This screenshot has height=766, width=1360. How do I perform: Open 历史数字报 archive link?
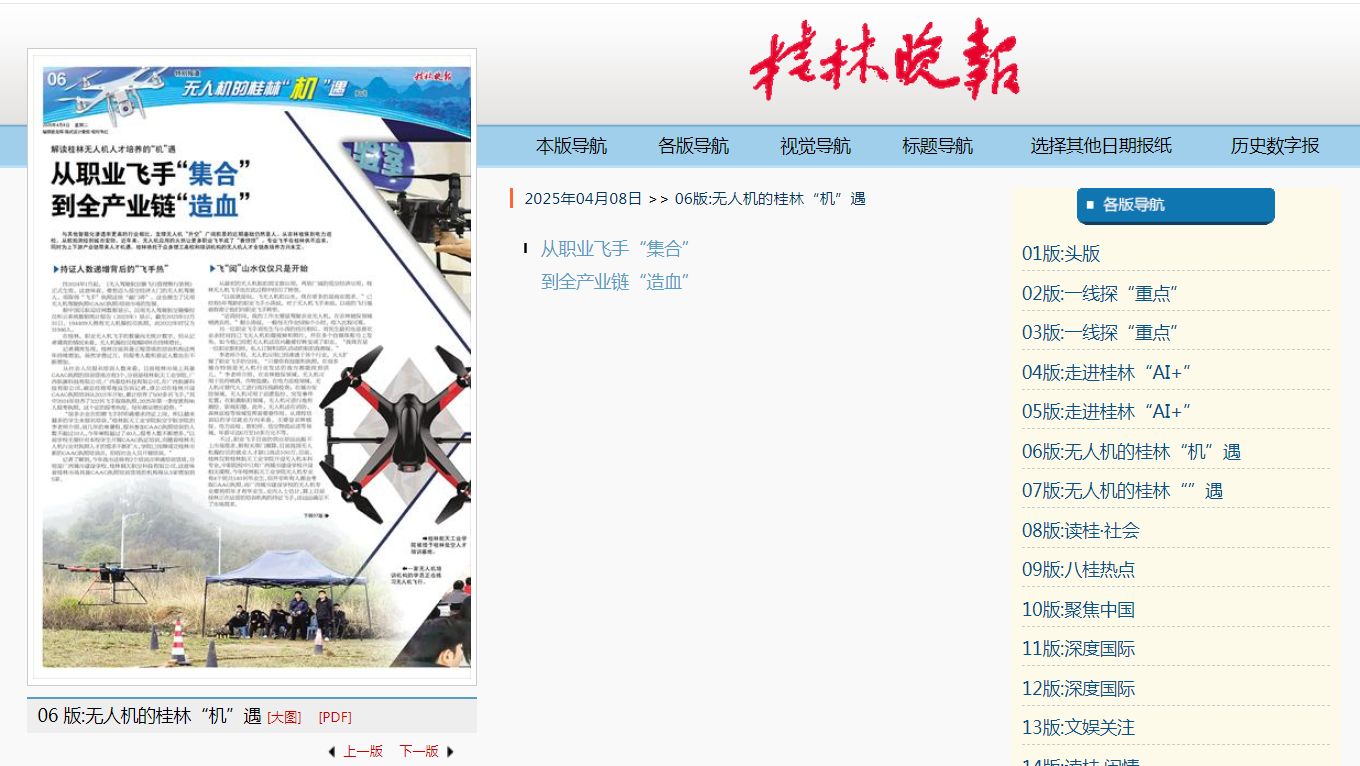click(1275, 146)
